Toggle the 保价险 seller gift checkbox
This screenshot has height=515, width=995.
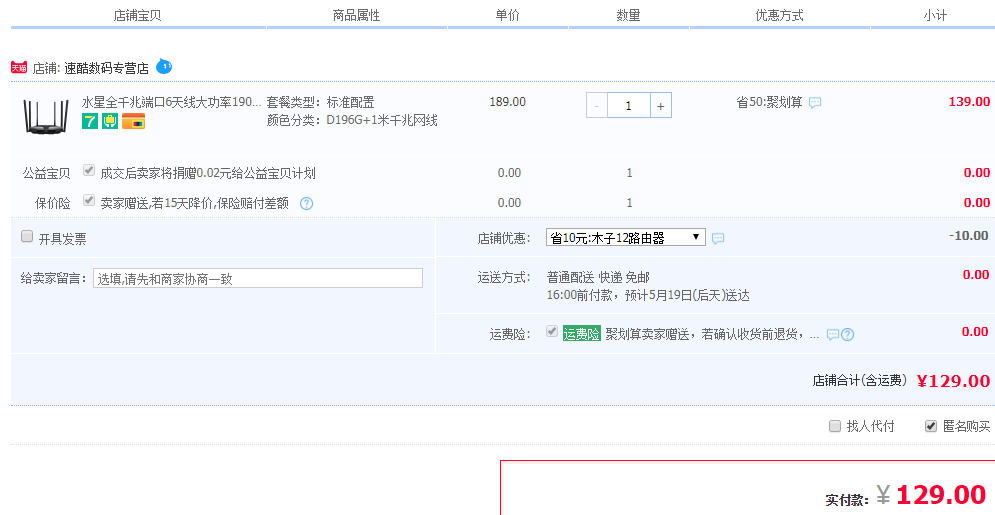pyautogui.click(x=89, y=200)
